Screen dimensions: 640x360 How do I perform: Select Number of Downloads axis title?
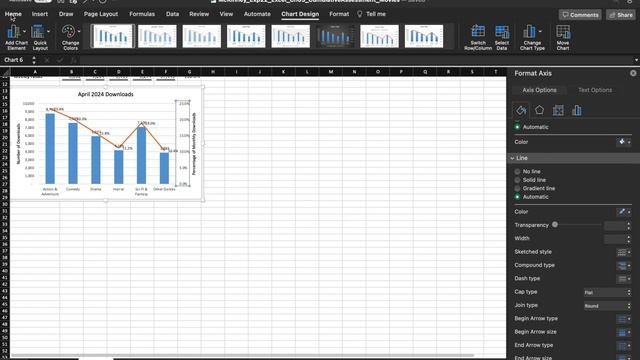[18, 144]
